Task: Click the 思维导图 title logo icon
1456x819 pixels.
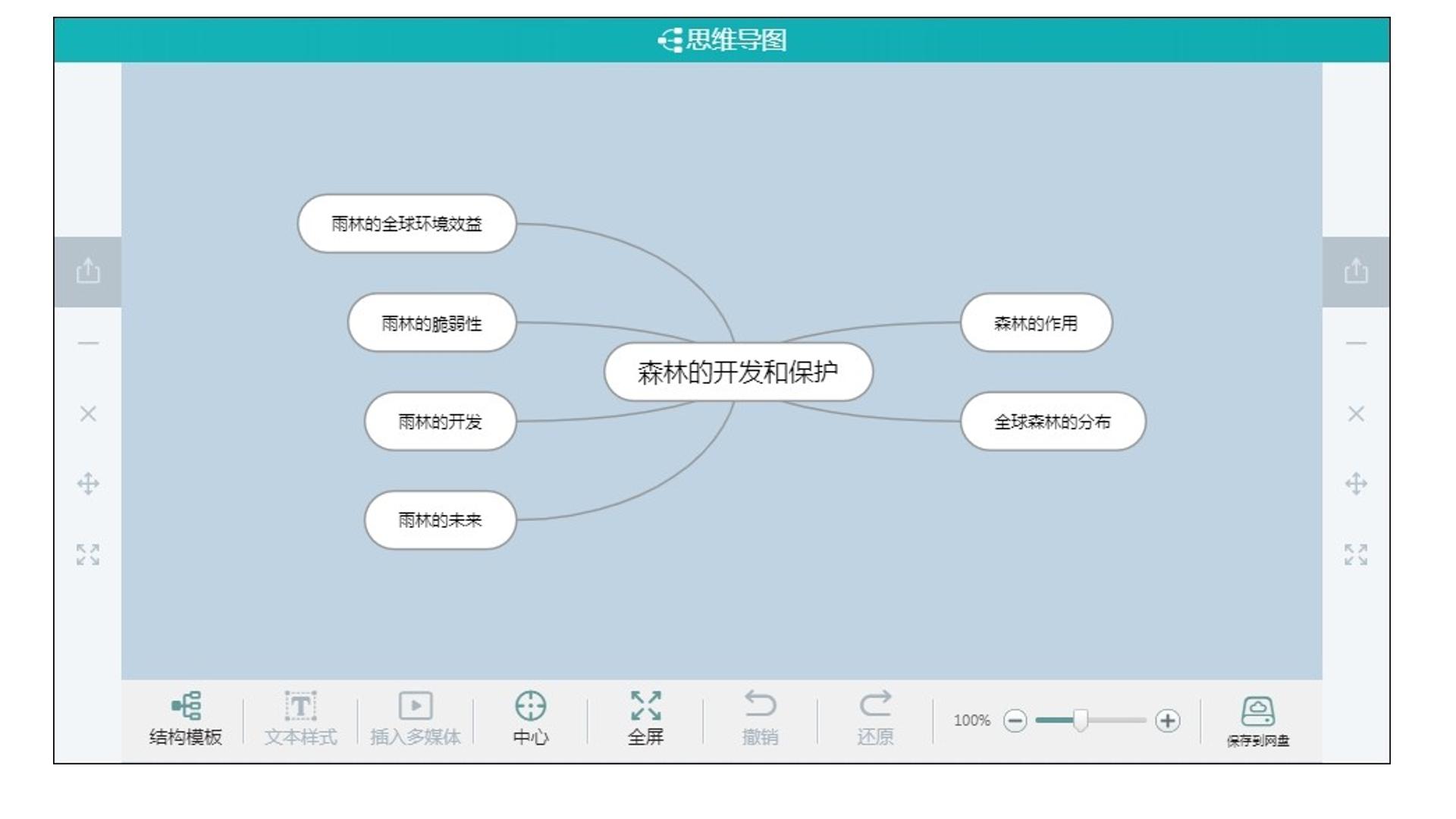Action: point(670,40)
